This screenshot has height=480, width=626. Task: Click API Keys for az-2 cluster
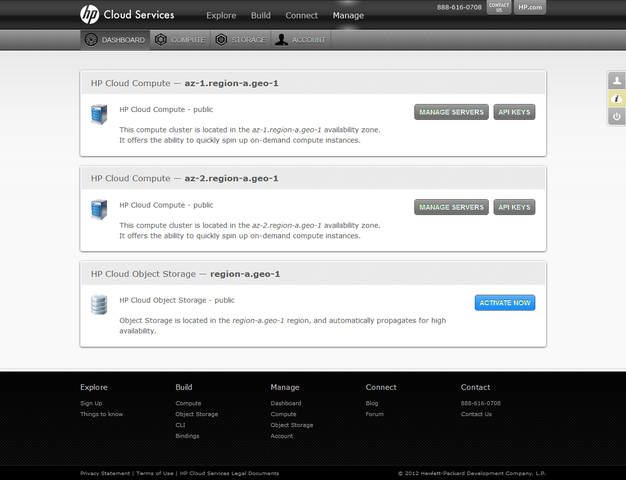[x=514, y=207]
